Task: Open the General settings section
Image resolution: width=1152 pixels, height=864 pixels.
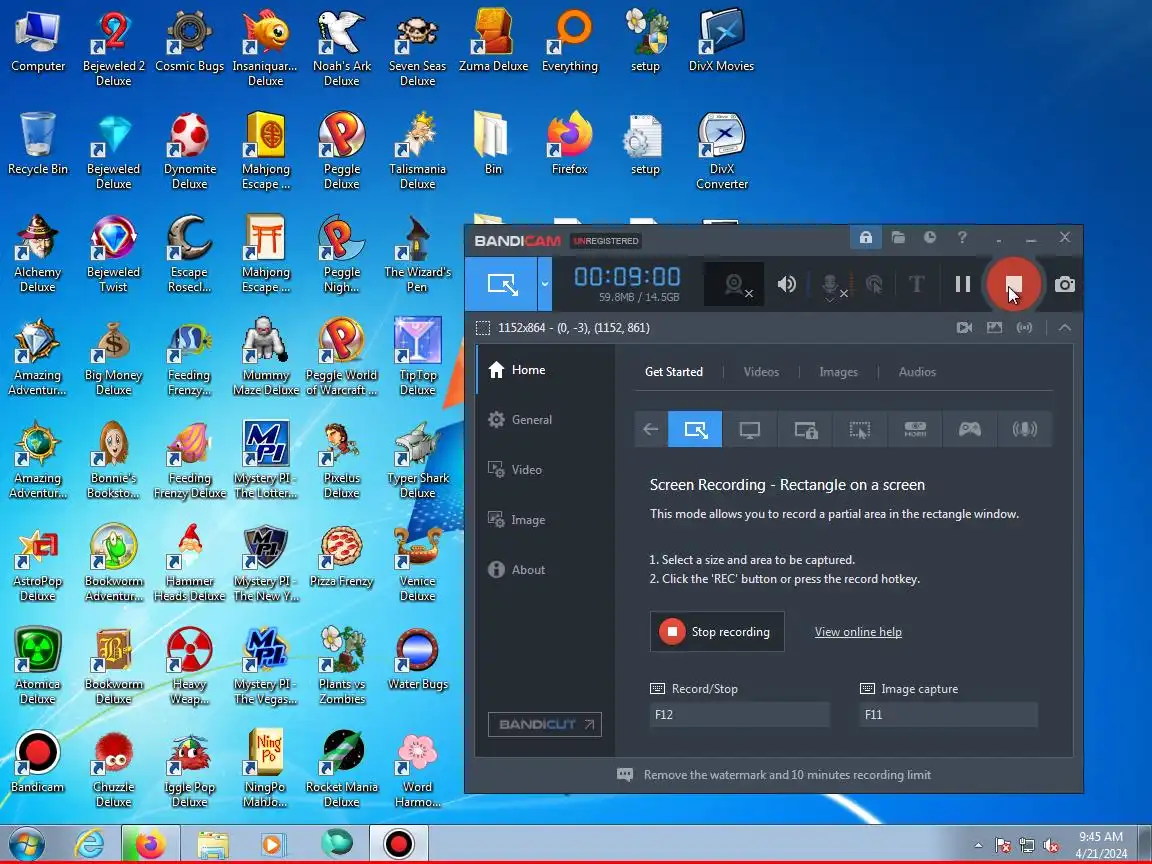Action: tap(545, 420)
